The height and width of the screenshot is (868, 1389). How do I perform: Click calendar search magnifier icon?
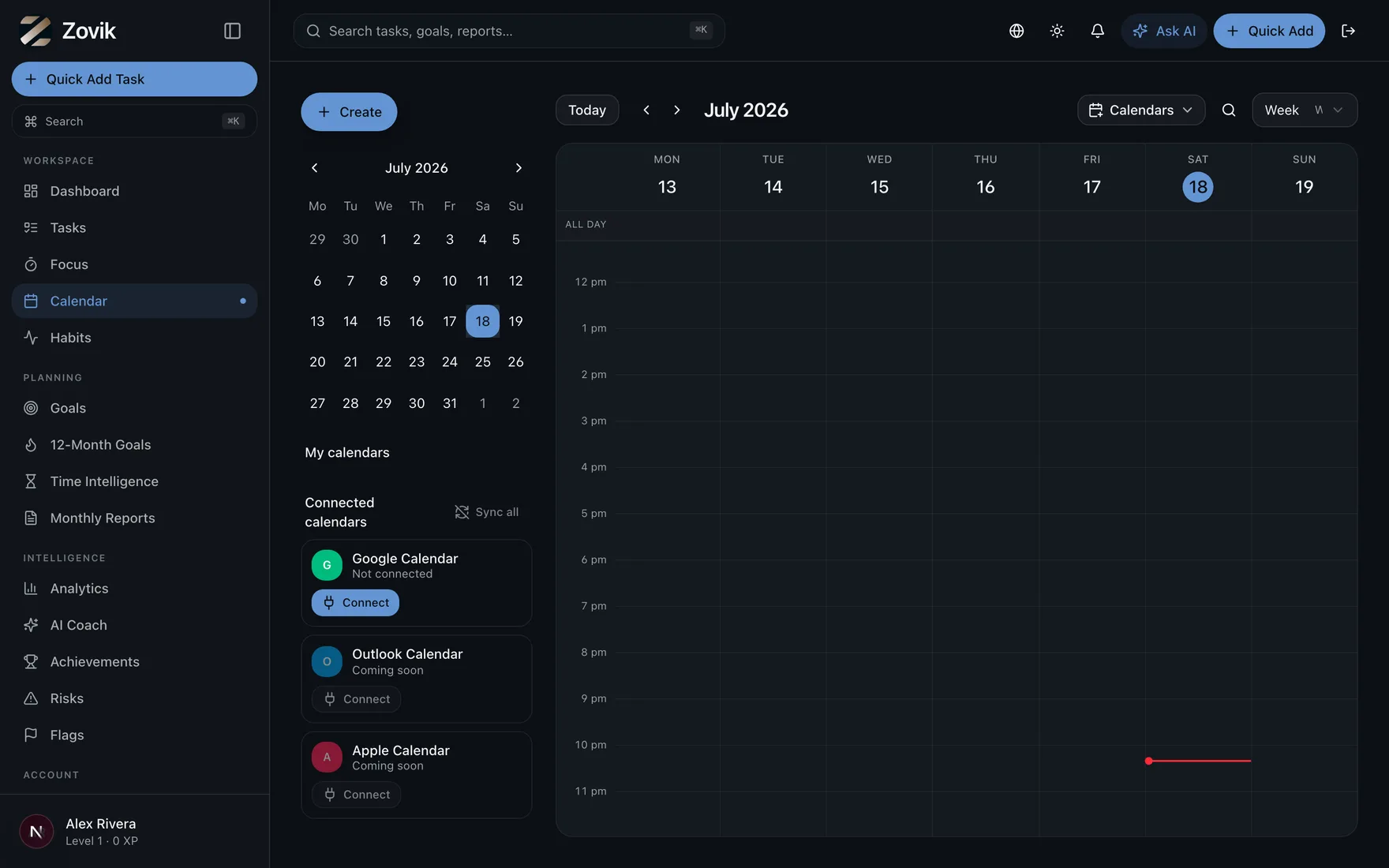[x=1229, y=110]
